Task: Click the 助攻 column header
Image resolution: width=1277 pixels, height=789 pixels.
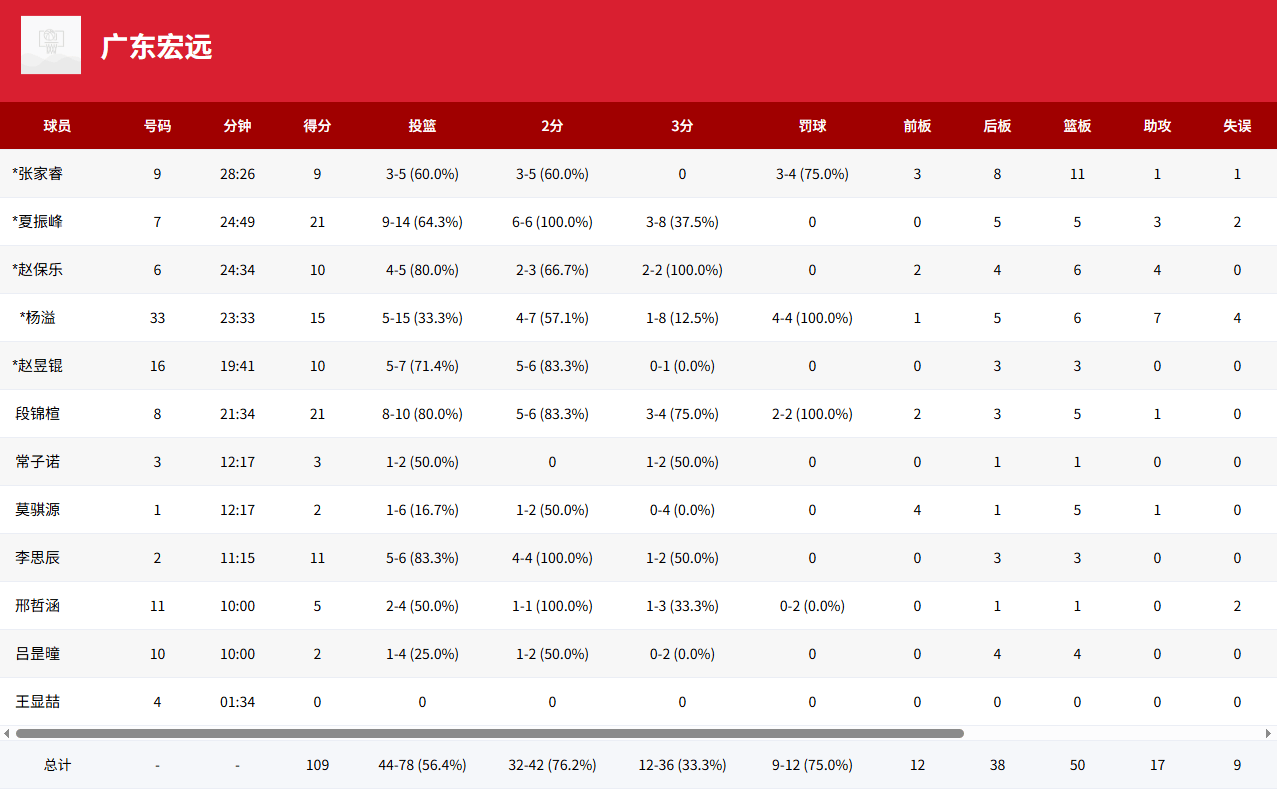Action: tap(1157, 126)
